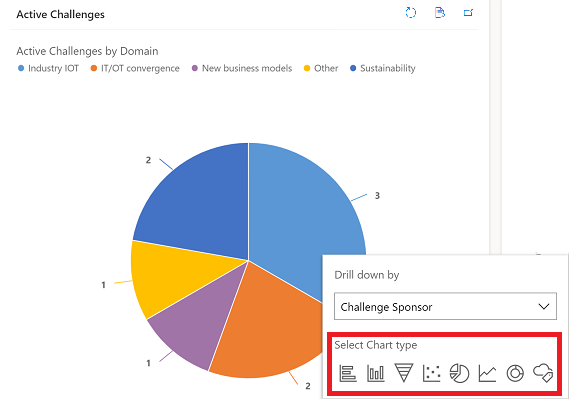This screenshot has width=569, height=399.
Task: Click the view records icon in header
Action: (440, 13)
